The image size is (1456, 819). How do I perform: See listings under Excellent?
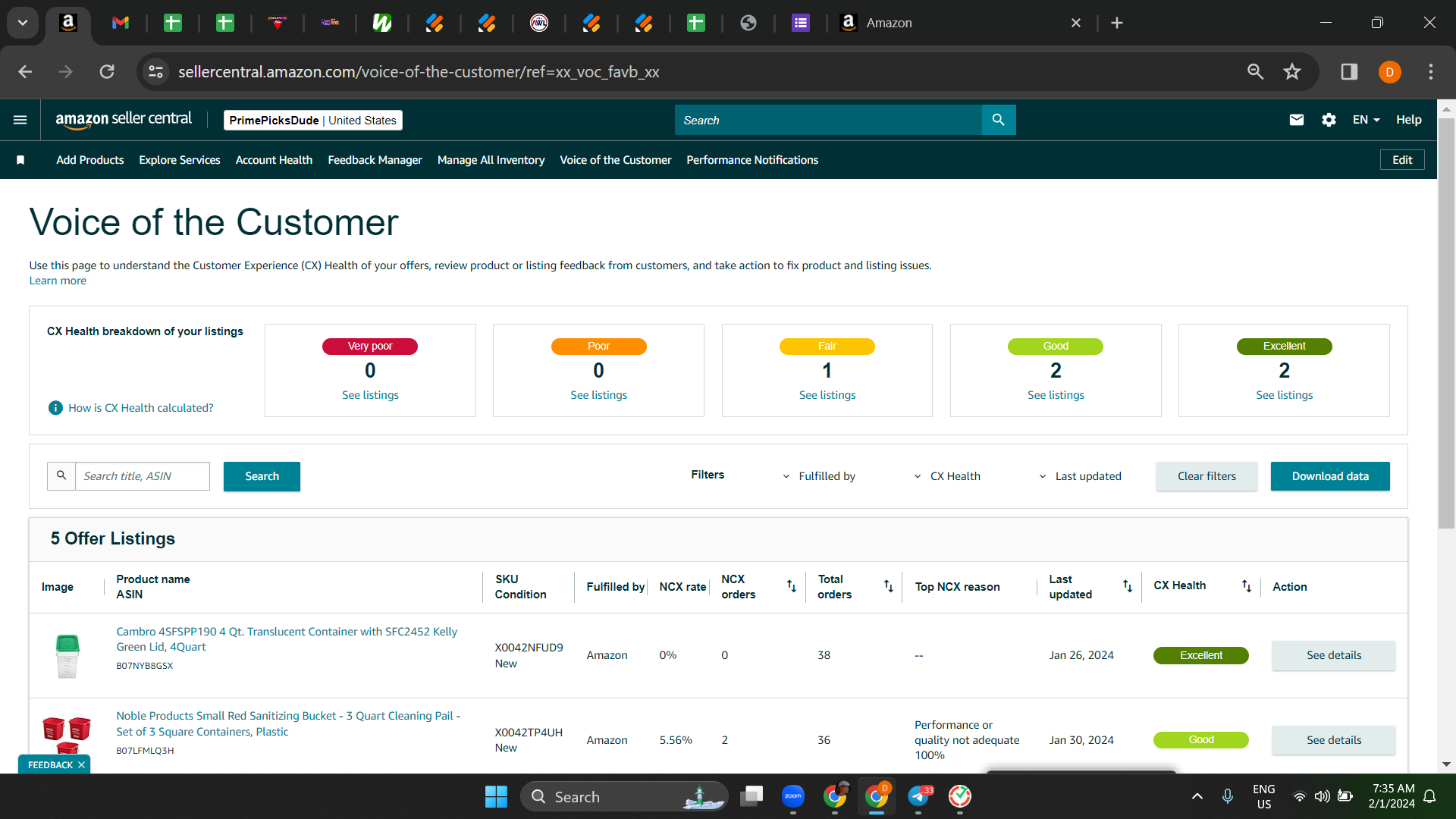click(1284, 395)
